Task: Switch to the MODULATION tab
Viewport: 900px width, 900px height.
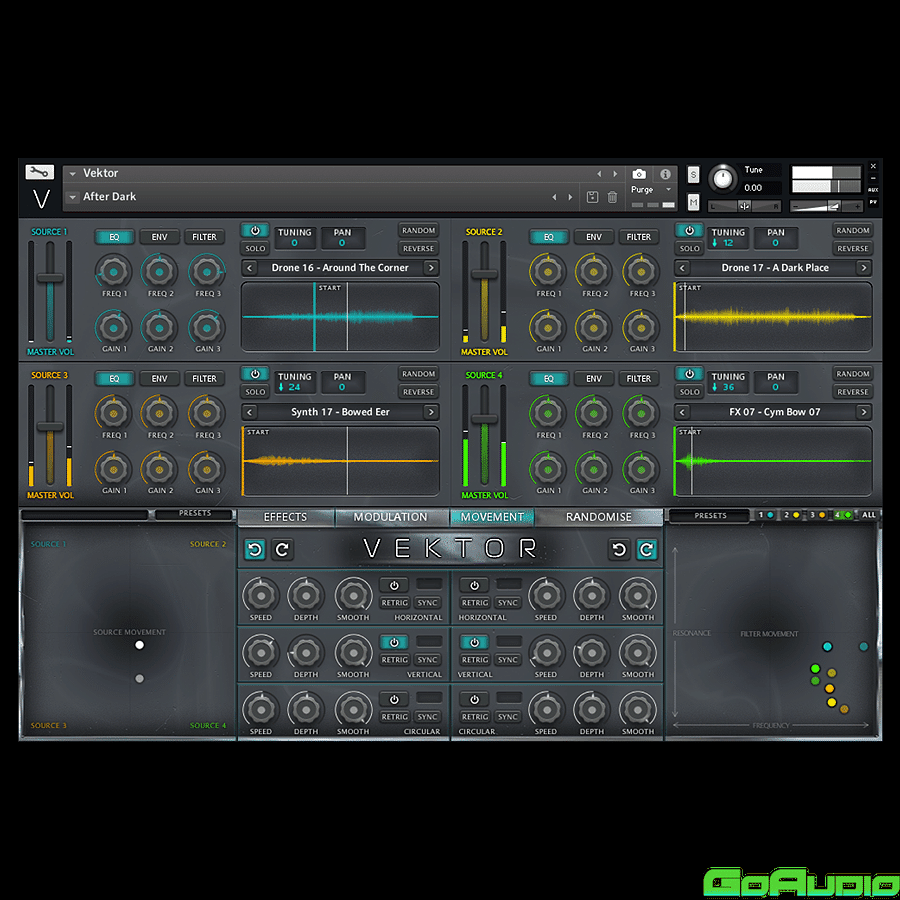Action: point(390,517)
